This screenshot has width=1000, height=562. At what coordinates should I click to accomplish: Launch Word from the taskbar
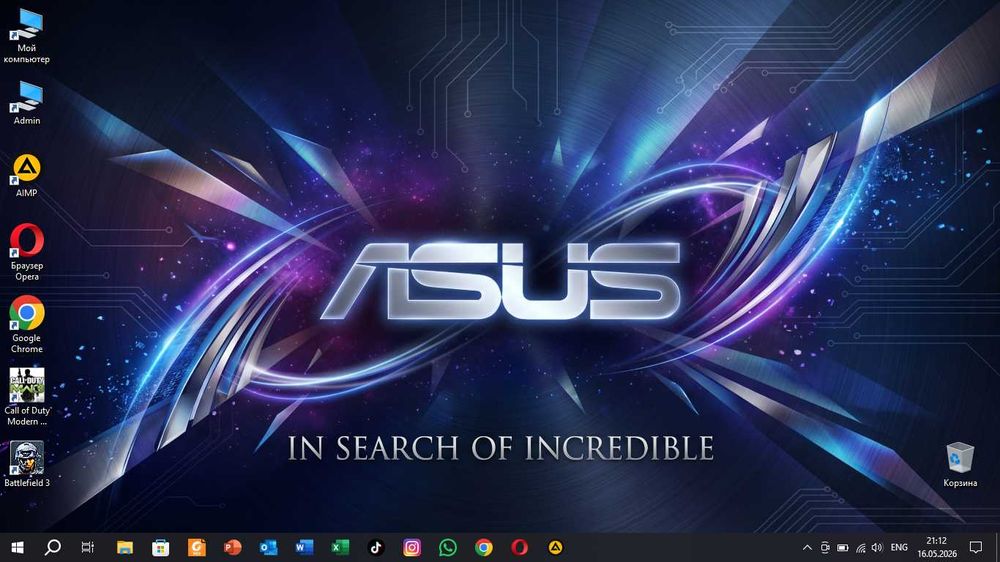[x=304, y=547]
